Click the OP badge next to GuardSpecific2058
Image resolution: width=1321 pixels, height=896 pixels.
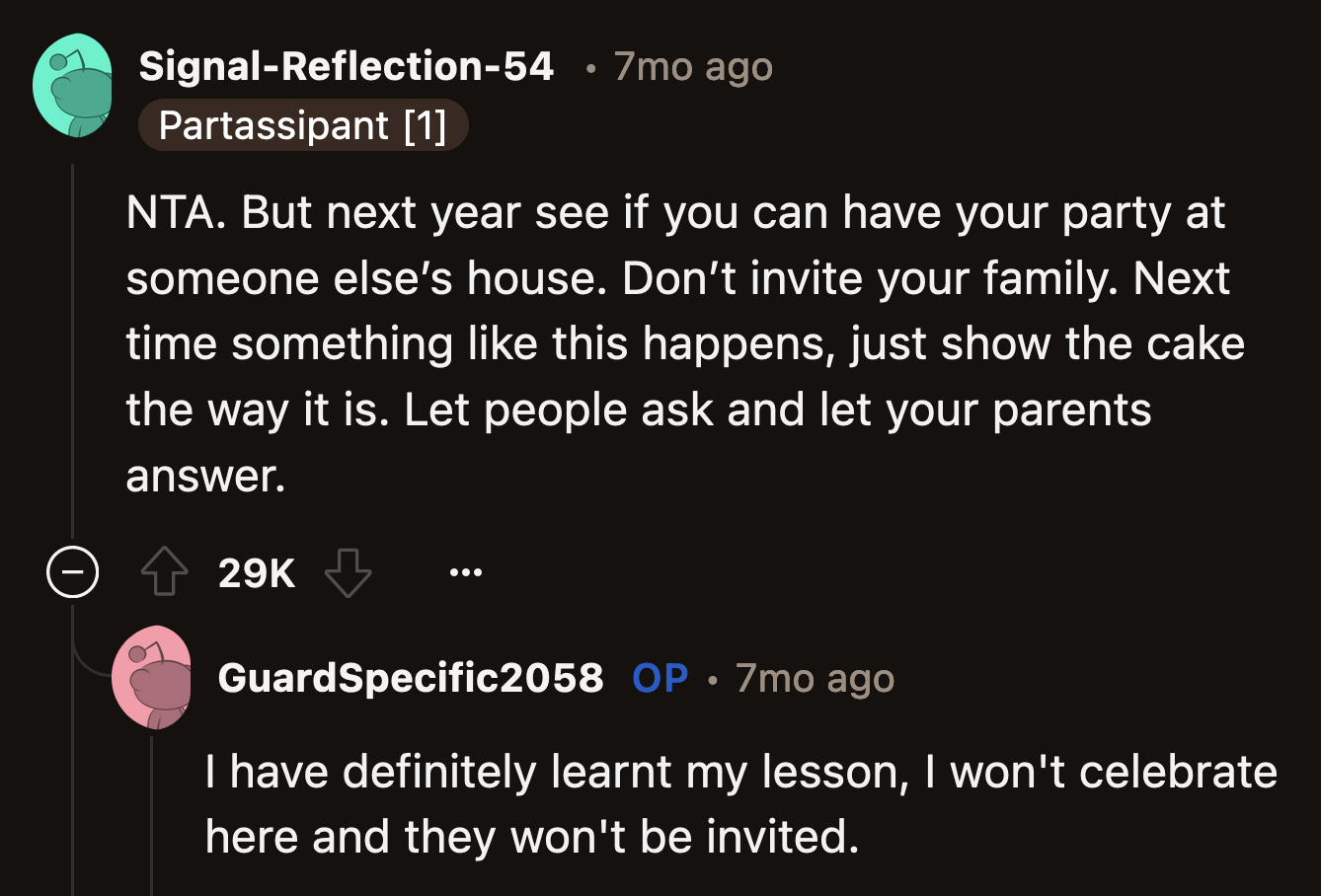[x=659, y=678]
